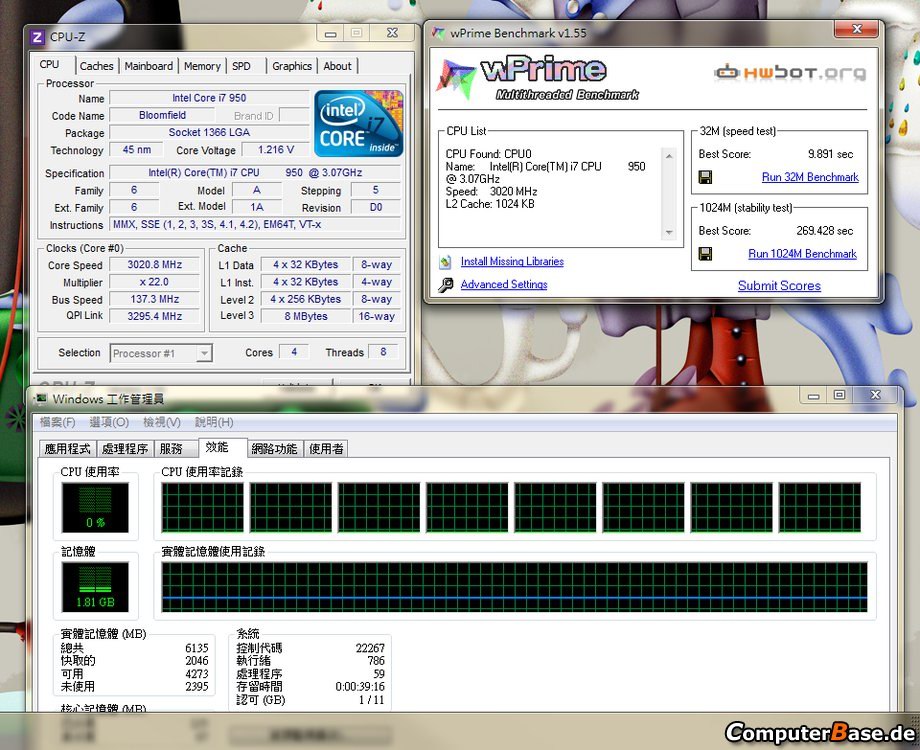This screenshot has width=920, height=750.
Task: Switch to the 處理程序 tab
Action: coord(125,449)
